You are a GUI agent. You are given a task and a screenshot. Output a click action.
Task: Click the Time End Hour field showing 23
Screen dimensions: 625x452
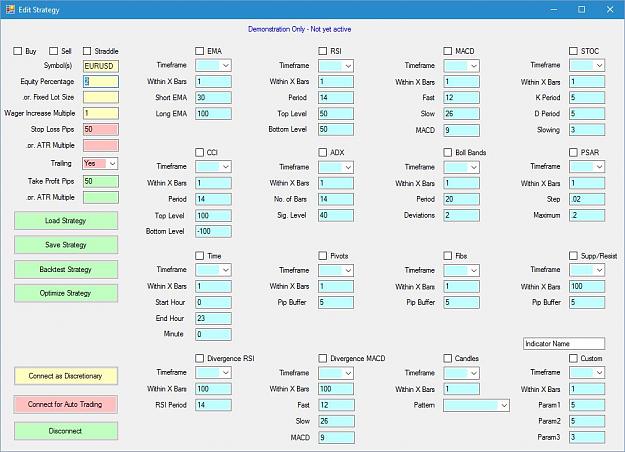tap(213, 318)
